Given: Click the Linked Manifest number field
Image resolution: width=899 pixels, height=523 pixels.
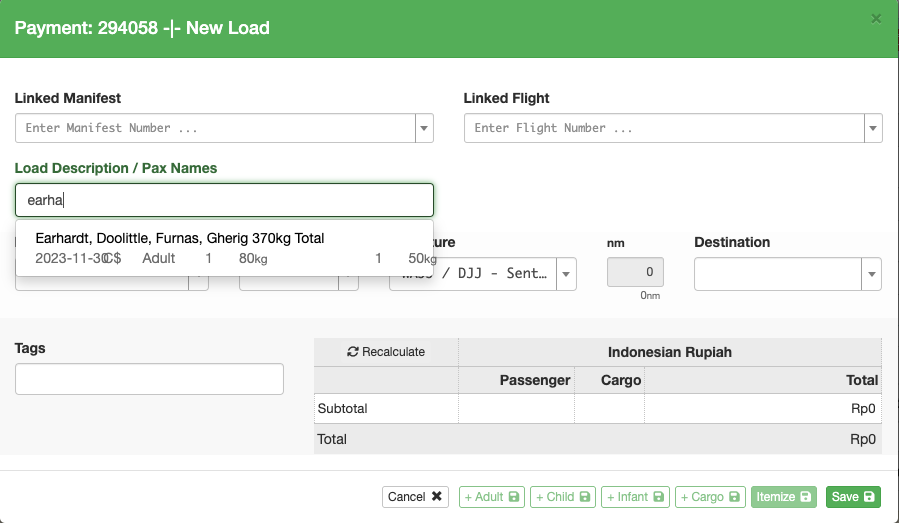Looking at the screenshot, I should pyautogui.click(x=215, y=128).
